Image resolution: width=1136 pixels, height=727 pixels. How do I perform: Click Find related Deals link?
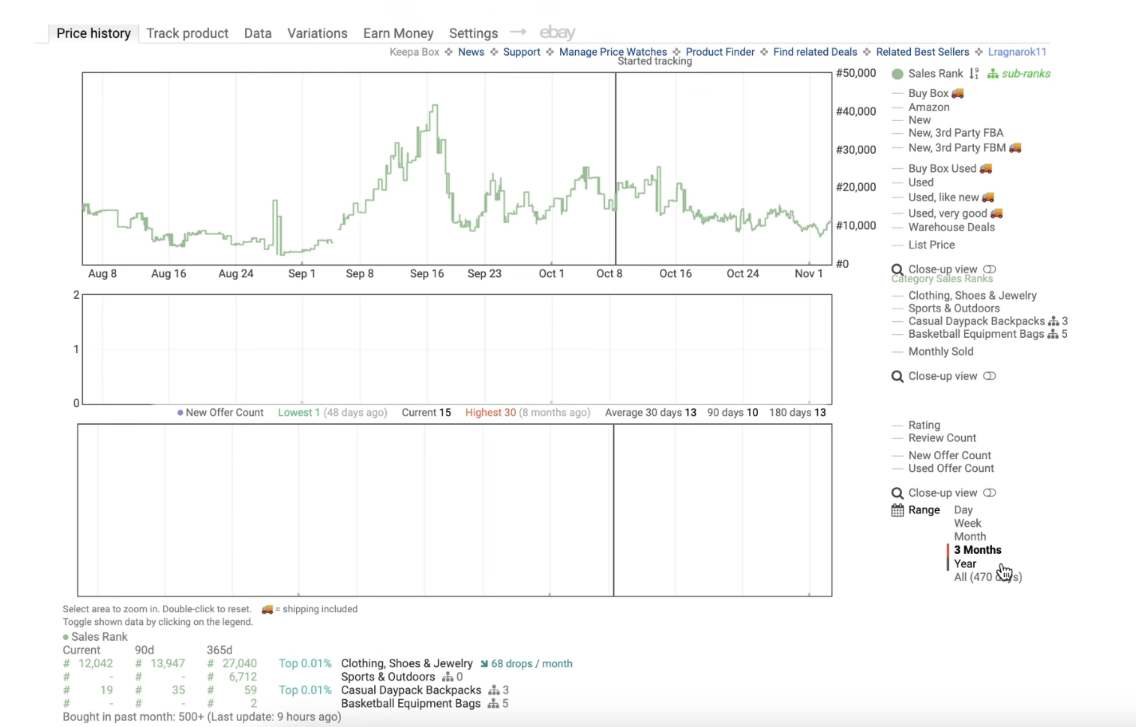click(x=815, y=52)
